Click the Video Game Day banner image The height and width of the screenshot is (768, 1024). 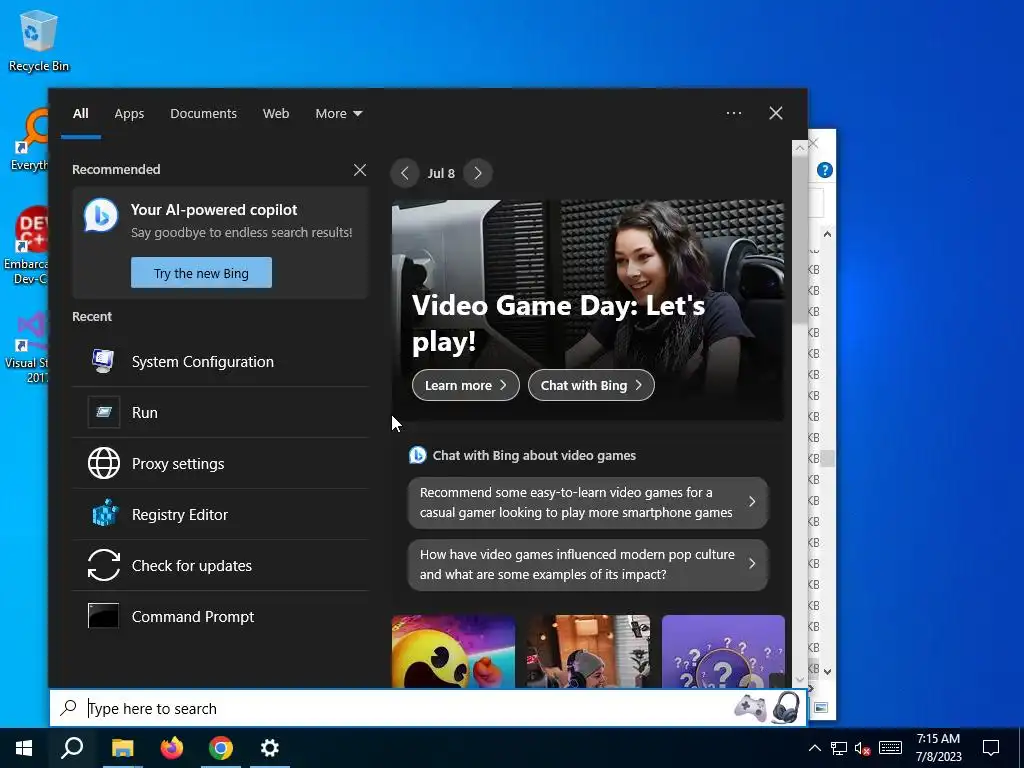point(588,310)
